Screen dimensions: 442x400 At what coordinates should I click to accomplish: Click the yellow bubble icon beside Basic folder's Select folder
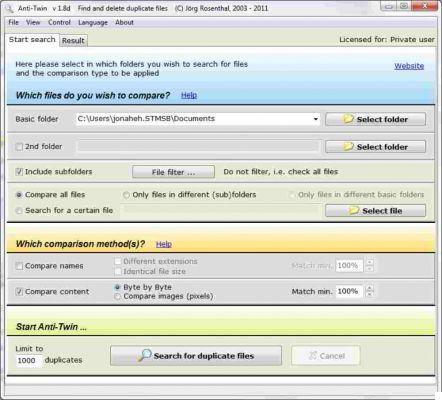tap(348, 119)
